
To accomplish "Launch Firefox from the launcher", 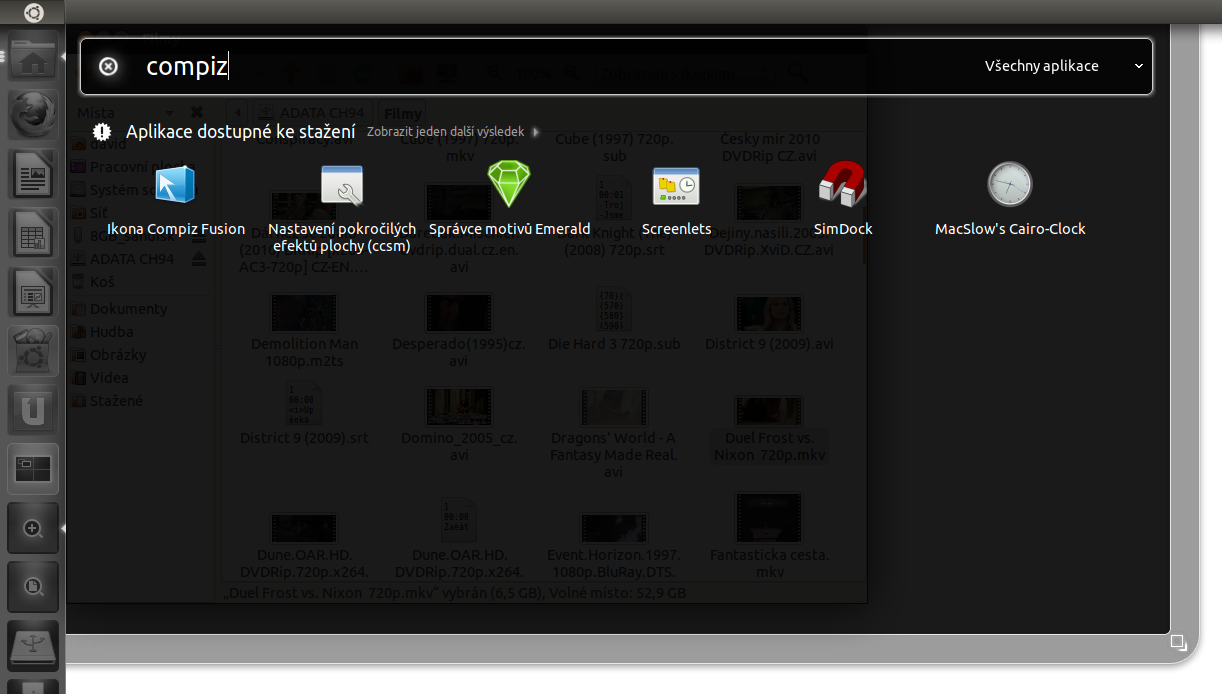I will click(x=33, y=117).
